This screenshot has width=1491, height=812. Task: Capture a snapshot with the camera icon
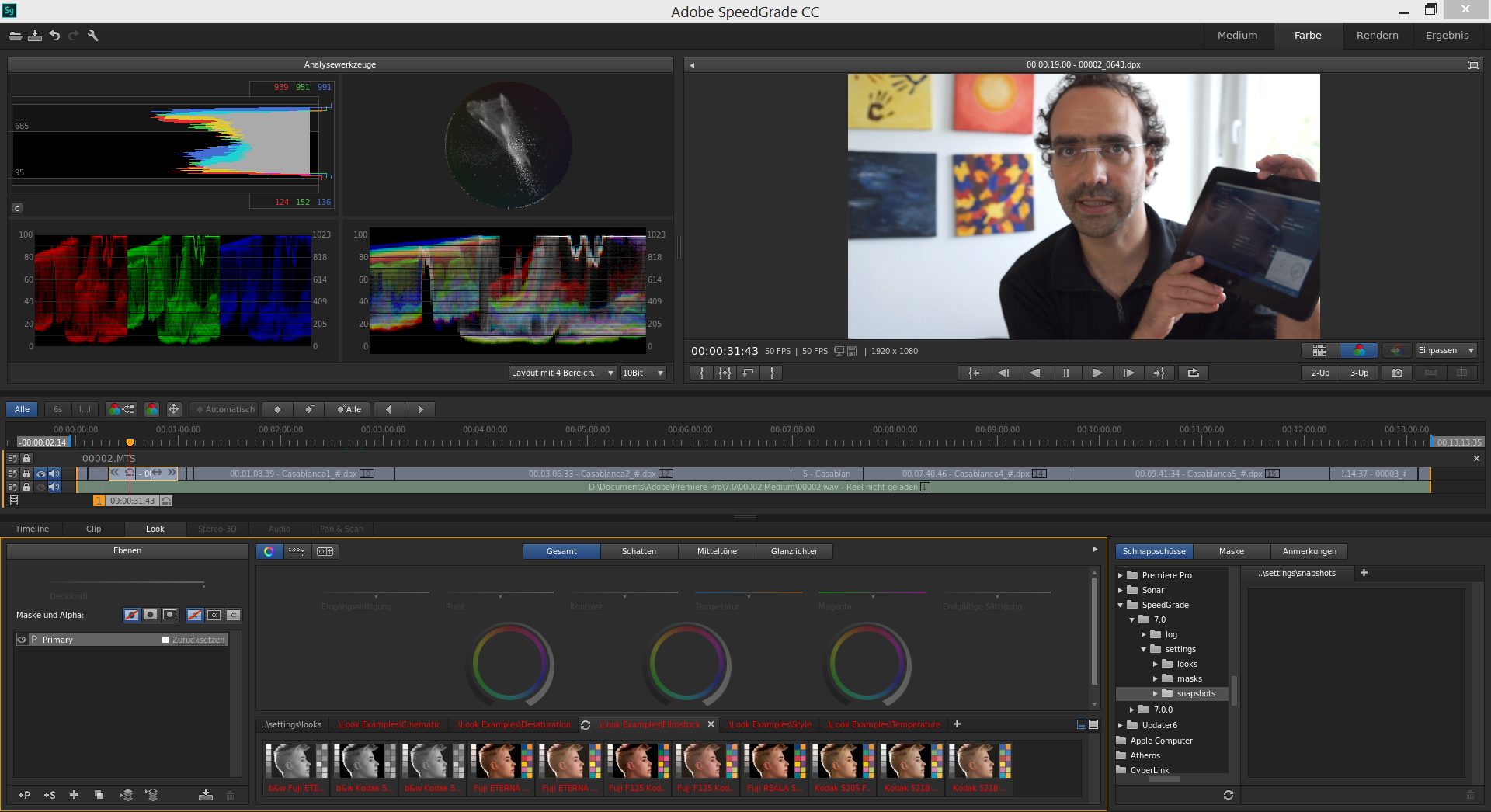1397,373
